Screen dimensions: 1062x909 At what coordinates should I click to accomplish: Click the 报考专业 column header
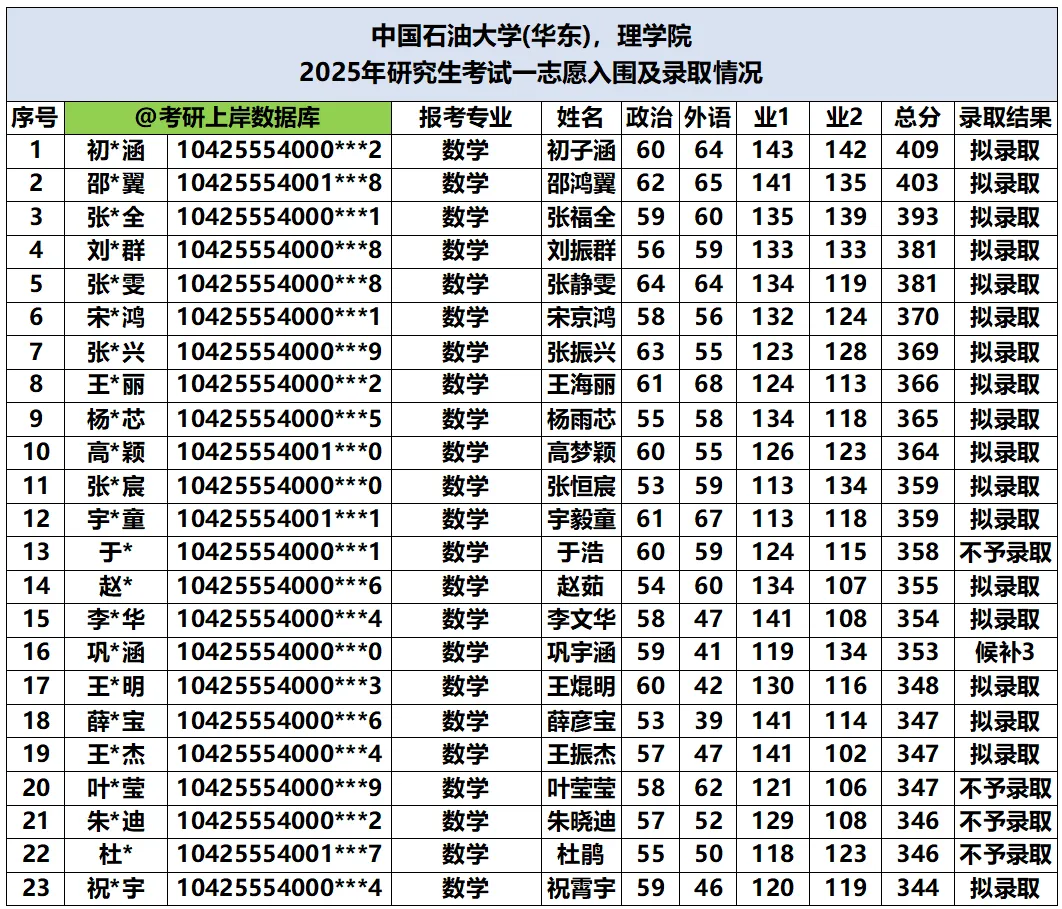click(x=465, y=118)
